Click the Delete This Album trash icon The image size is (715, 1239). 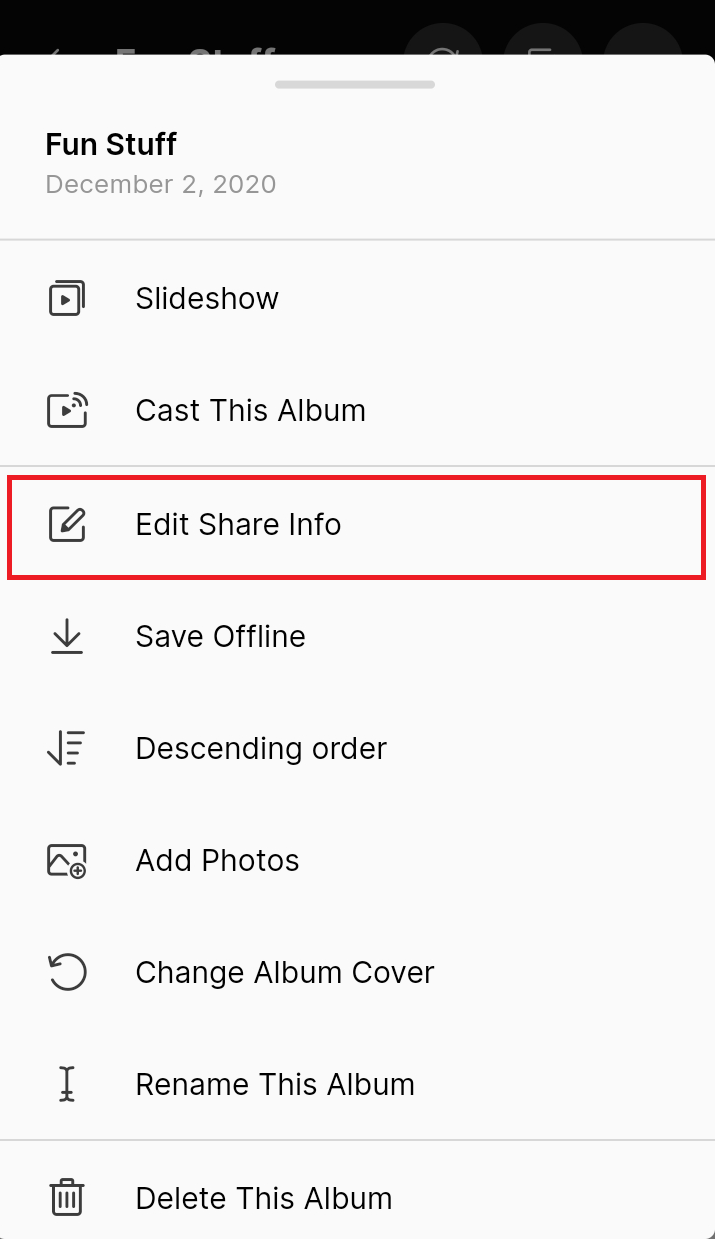67,1197
